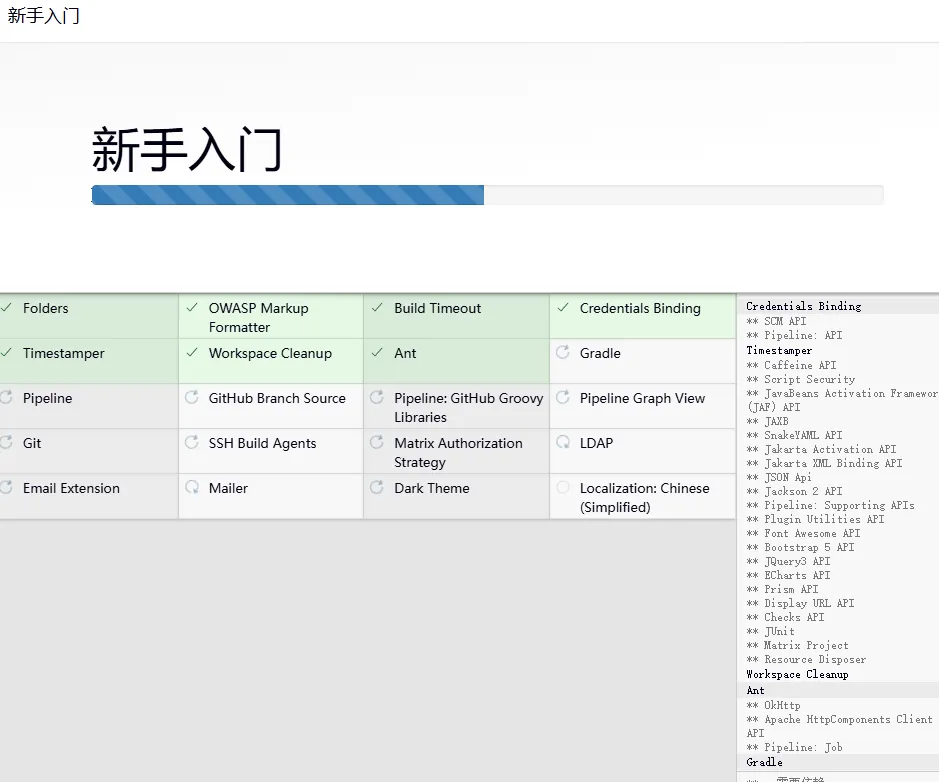The width and height of the screenshot is (939, 782).
Task: Select the Pipeline: Job log line
Action: click(x=794, y=747)
